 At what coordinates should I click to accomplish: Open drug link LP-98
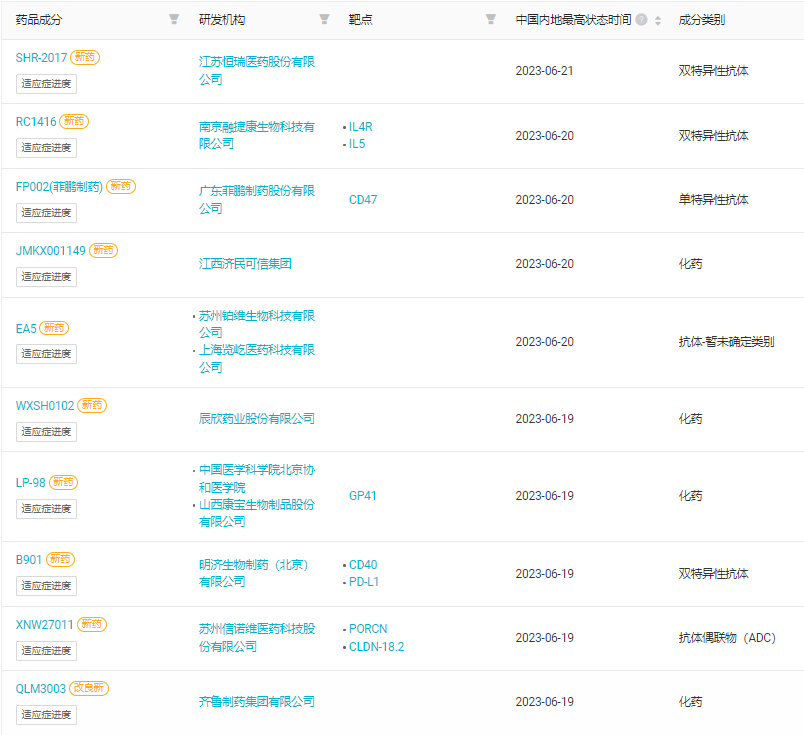point(30,483)
